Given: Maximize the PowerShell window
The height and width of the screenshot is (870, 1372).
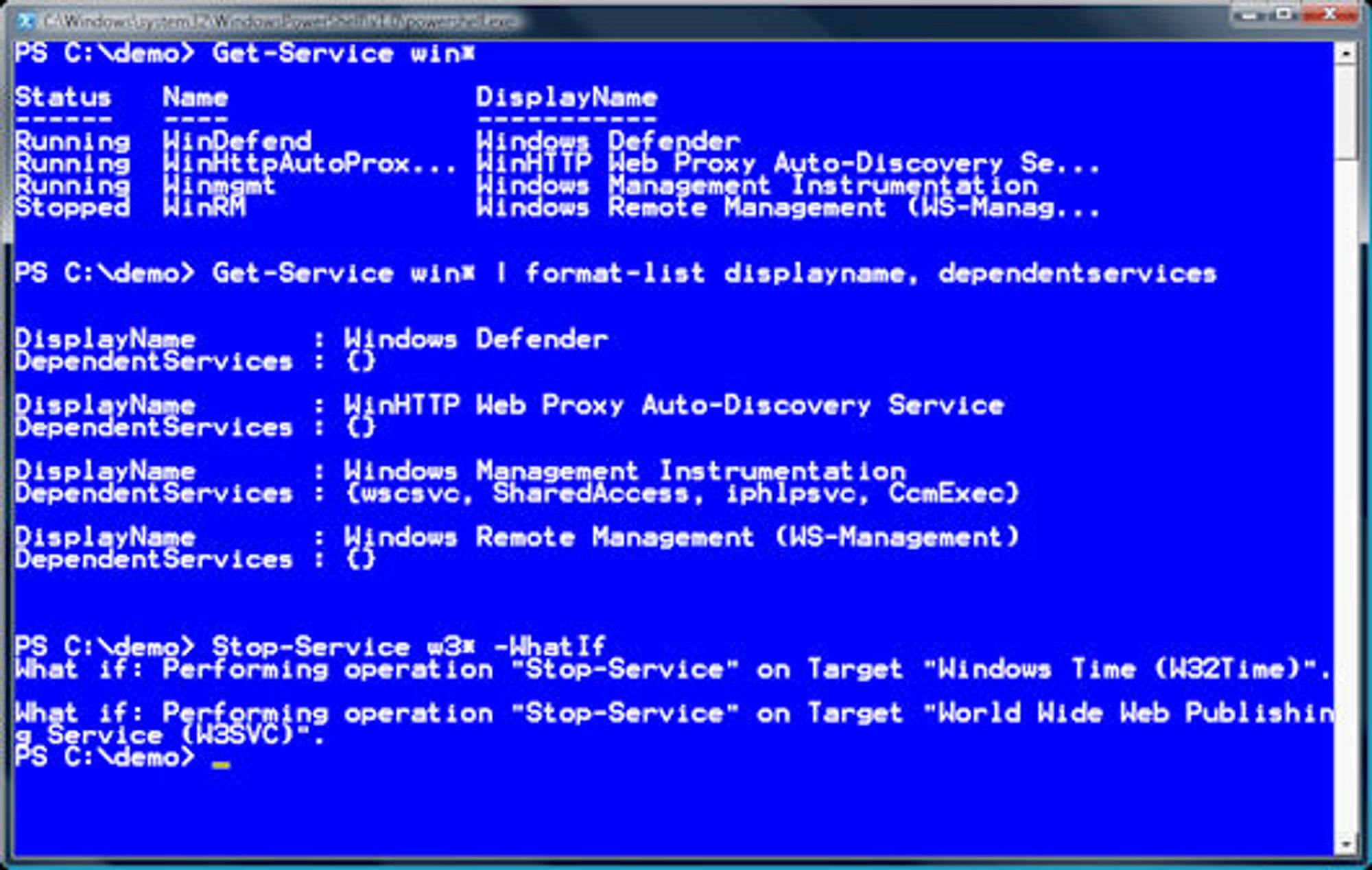Looking at the screenshot, I should click(1283, 14).
